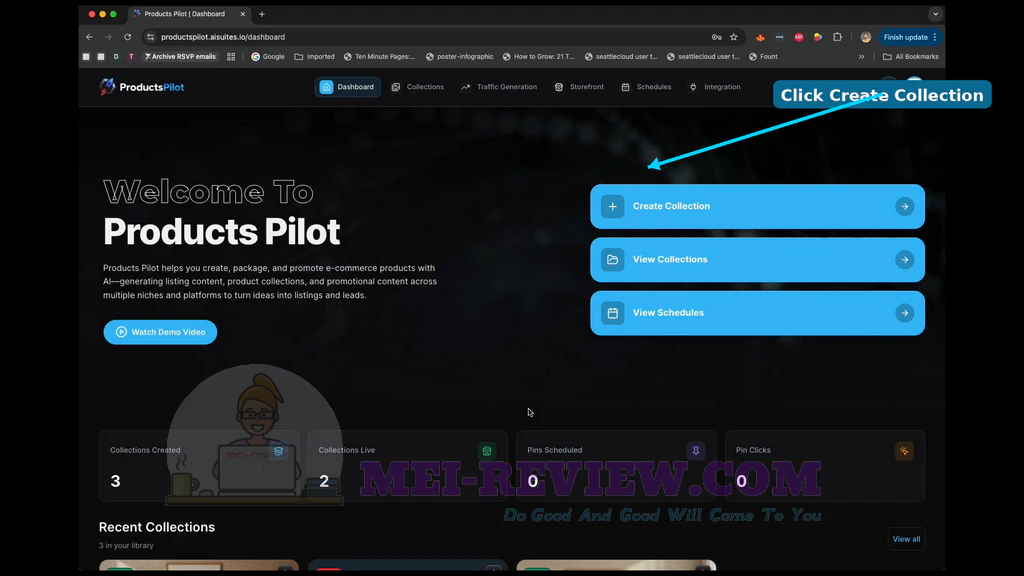Click the browser Back arrow
The image size is (1024, 576).
click(x=89, y=37)
